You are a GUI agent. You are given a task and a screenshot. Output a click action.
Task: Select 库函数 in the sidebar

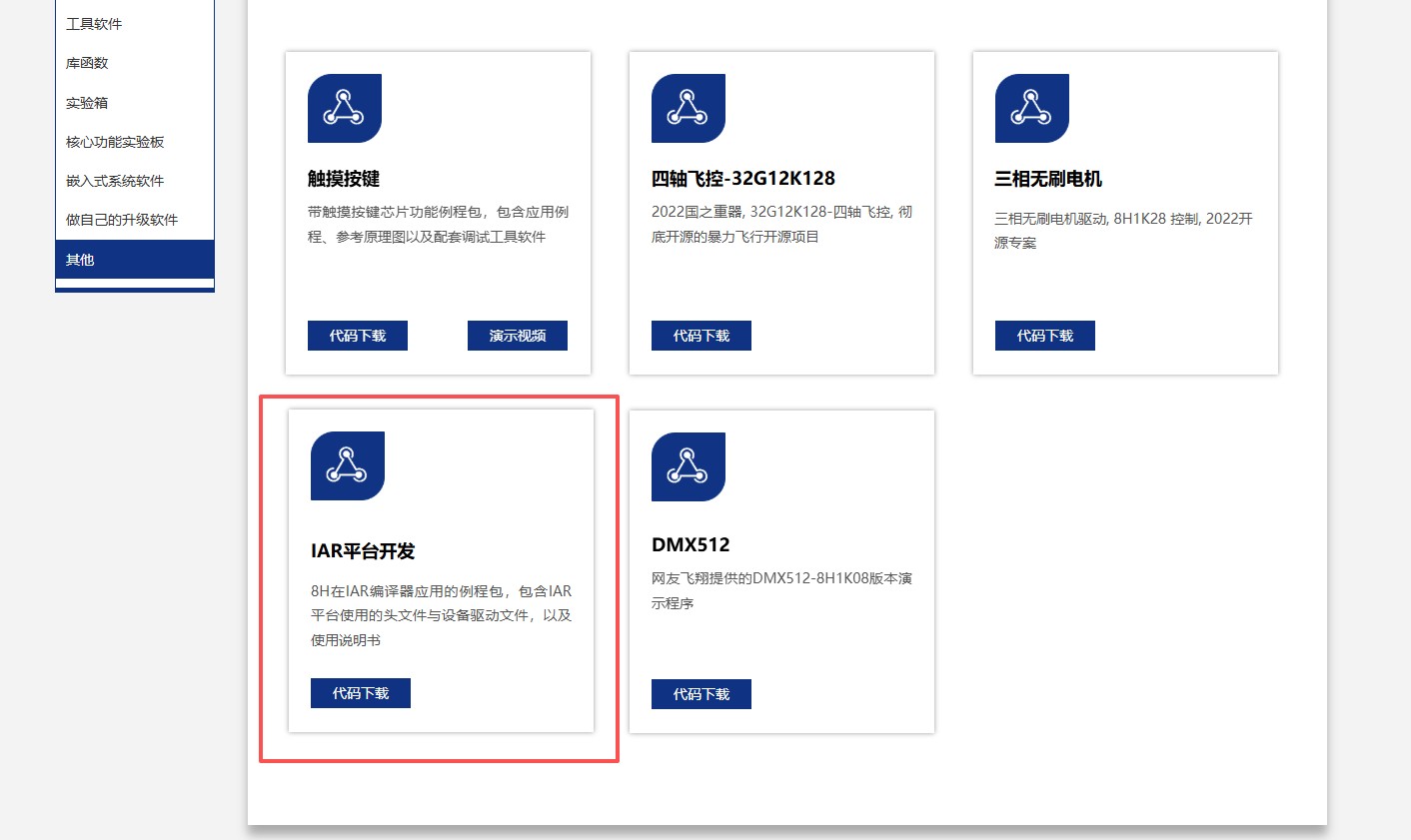coord(87,63)
